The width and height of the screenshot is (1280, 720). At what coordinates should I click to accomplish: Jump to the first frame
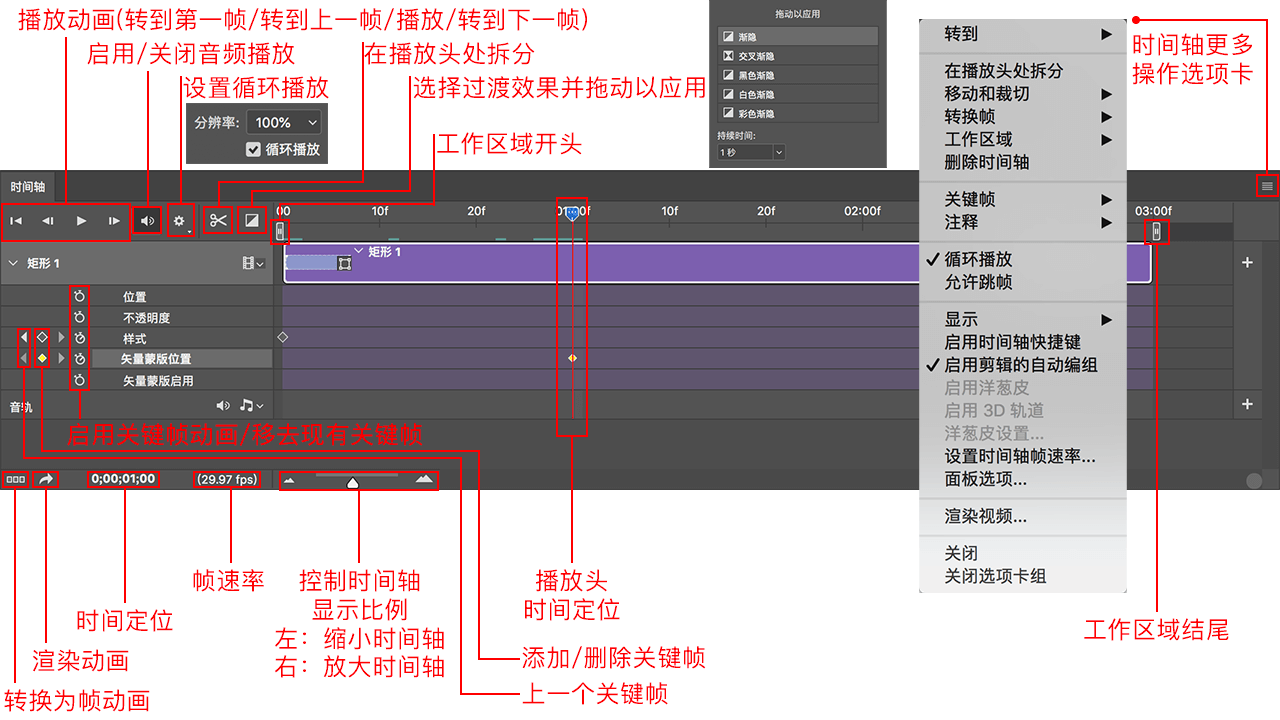(x=16, y=221)
